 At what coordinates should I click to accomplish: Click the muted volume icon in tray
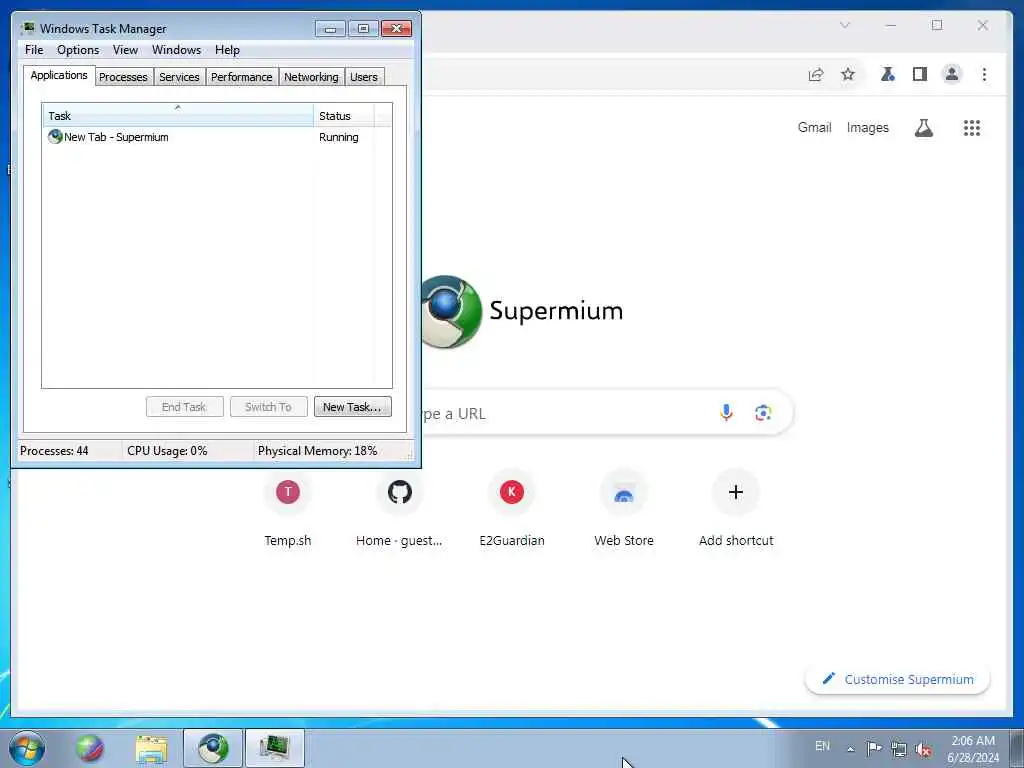(x=923, y=749)
